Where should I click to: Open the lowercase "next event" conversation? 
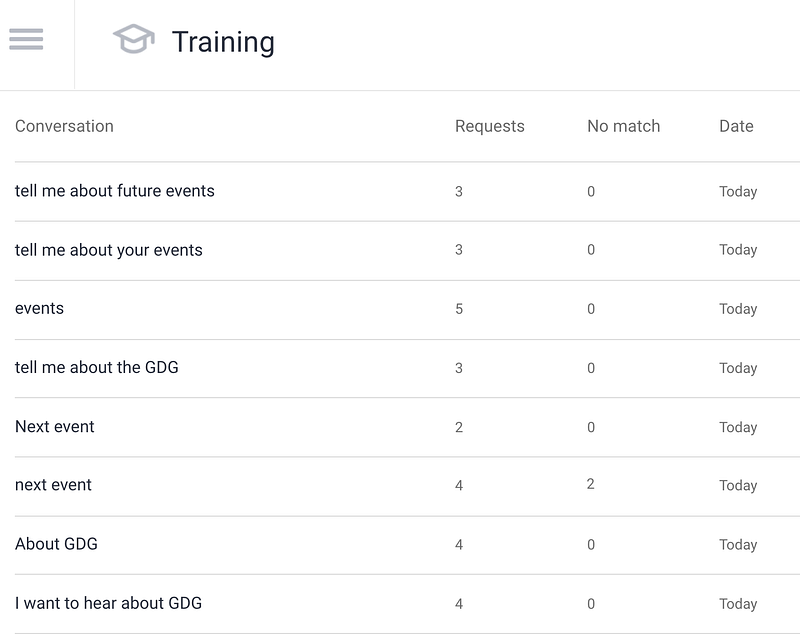407,486
